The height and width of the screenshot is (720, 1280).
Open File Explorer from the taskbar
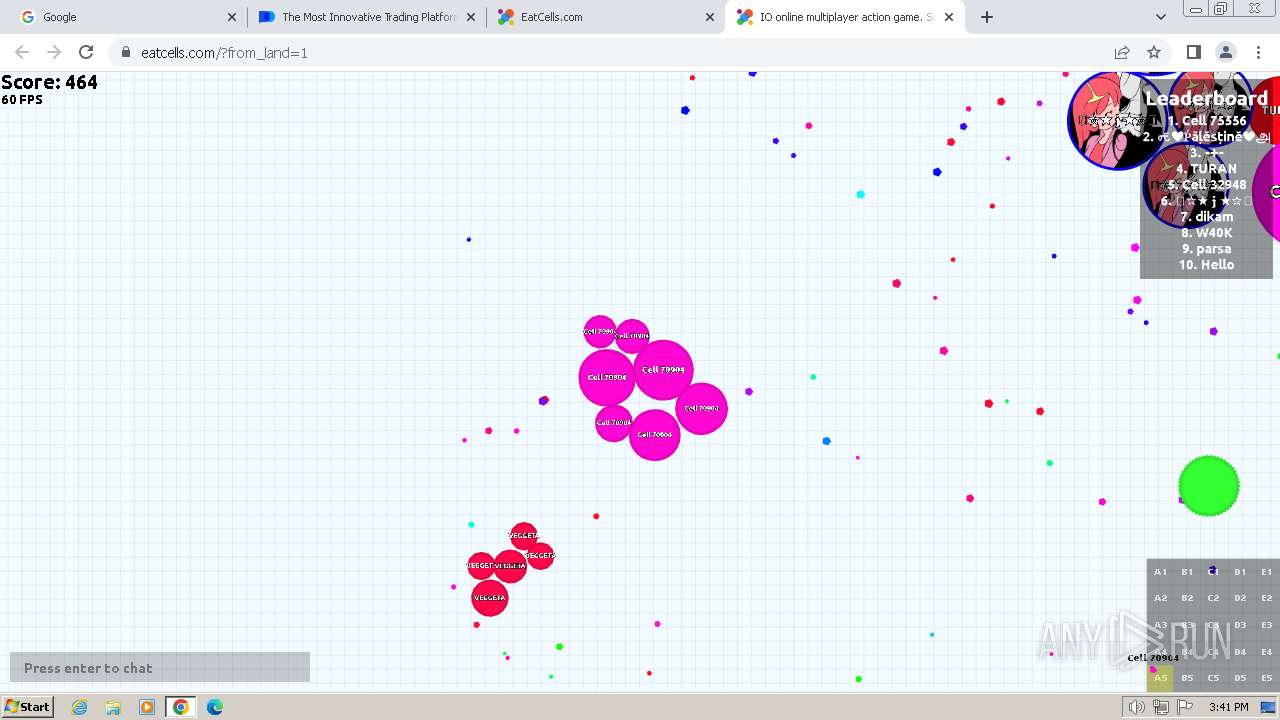113,707
